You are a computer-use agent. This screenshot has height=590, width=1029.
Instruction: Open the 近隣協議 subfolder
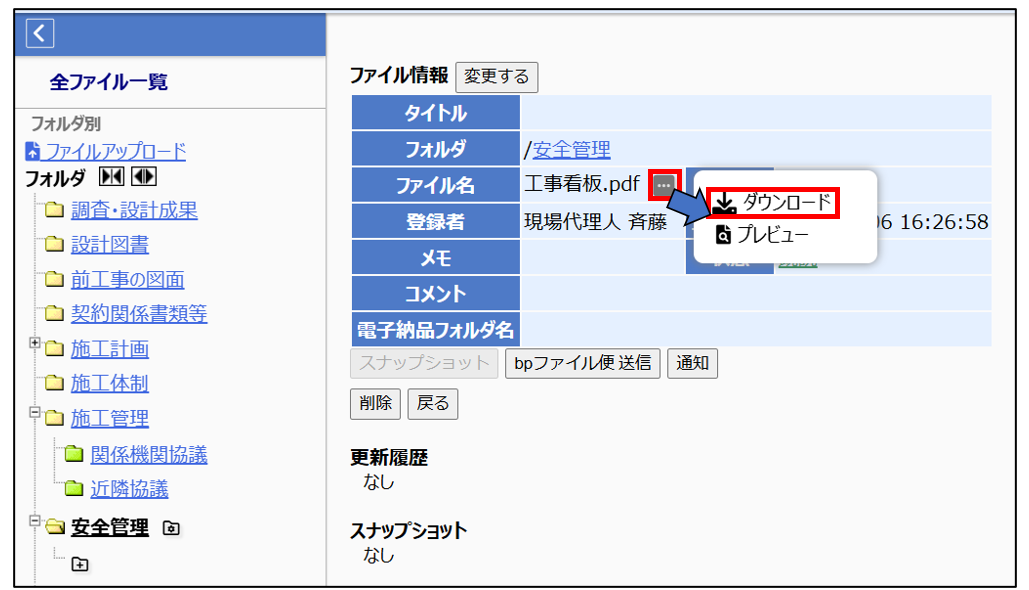129,489
